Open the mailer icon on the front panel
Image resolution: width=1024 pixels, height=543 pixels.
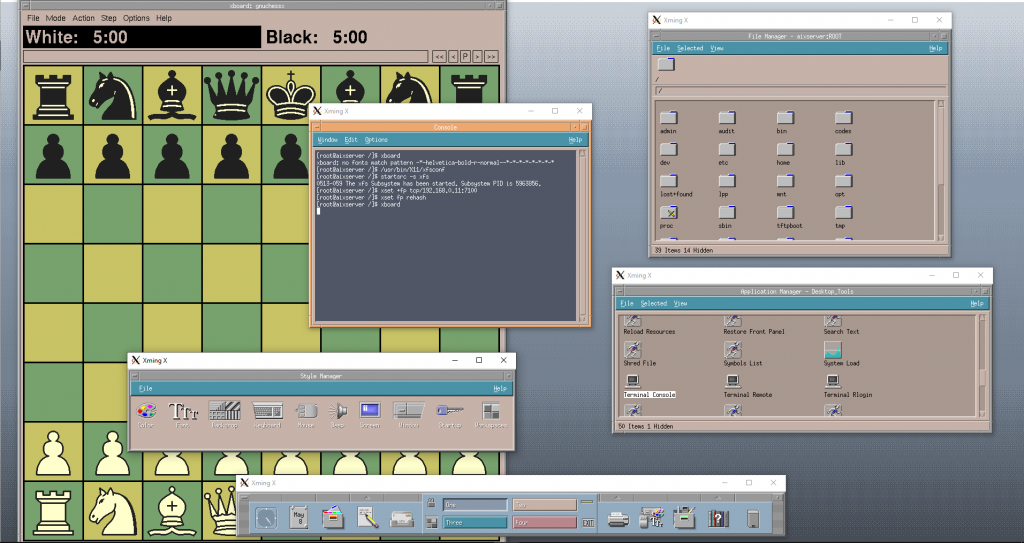[x=402, y=519]
